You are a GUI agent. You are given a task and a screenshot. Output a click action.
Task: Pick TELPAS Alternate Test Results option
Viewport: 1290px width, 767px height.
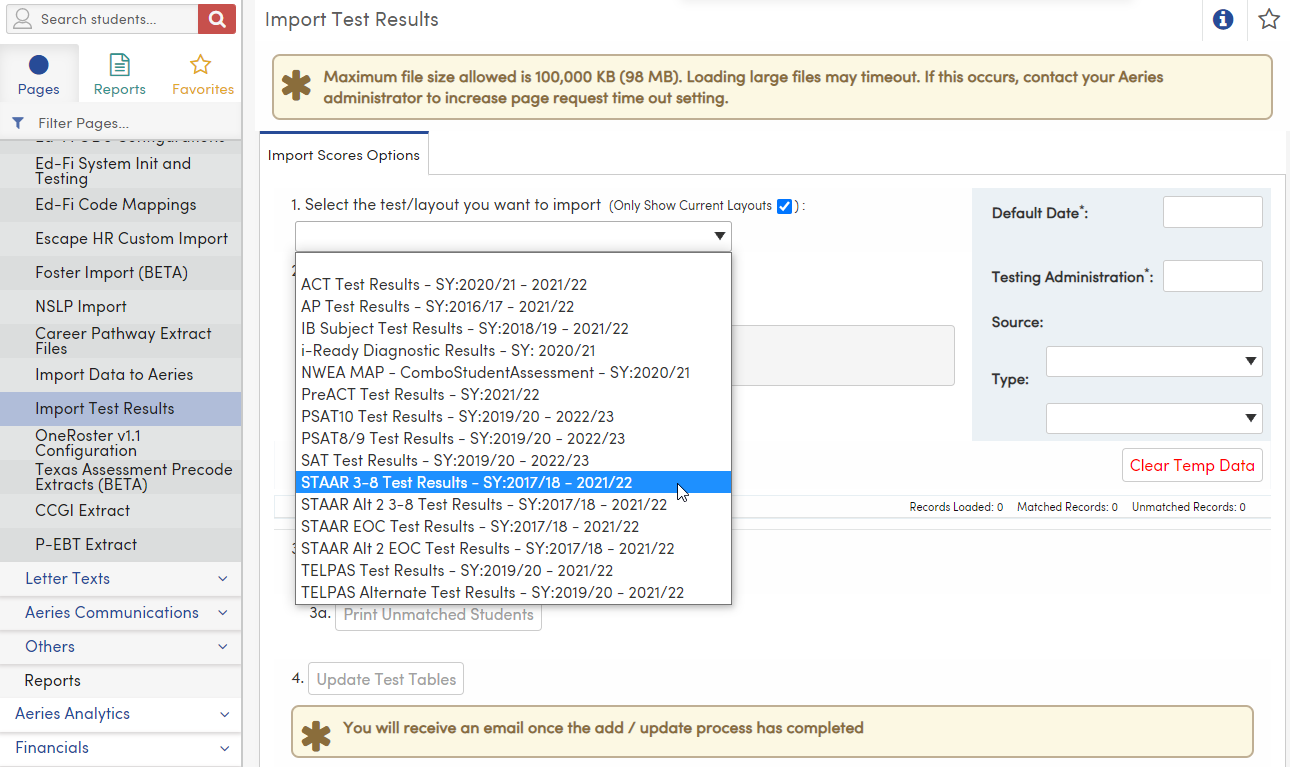(513, 592)
